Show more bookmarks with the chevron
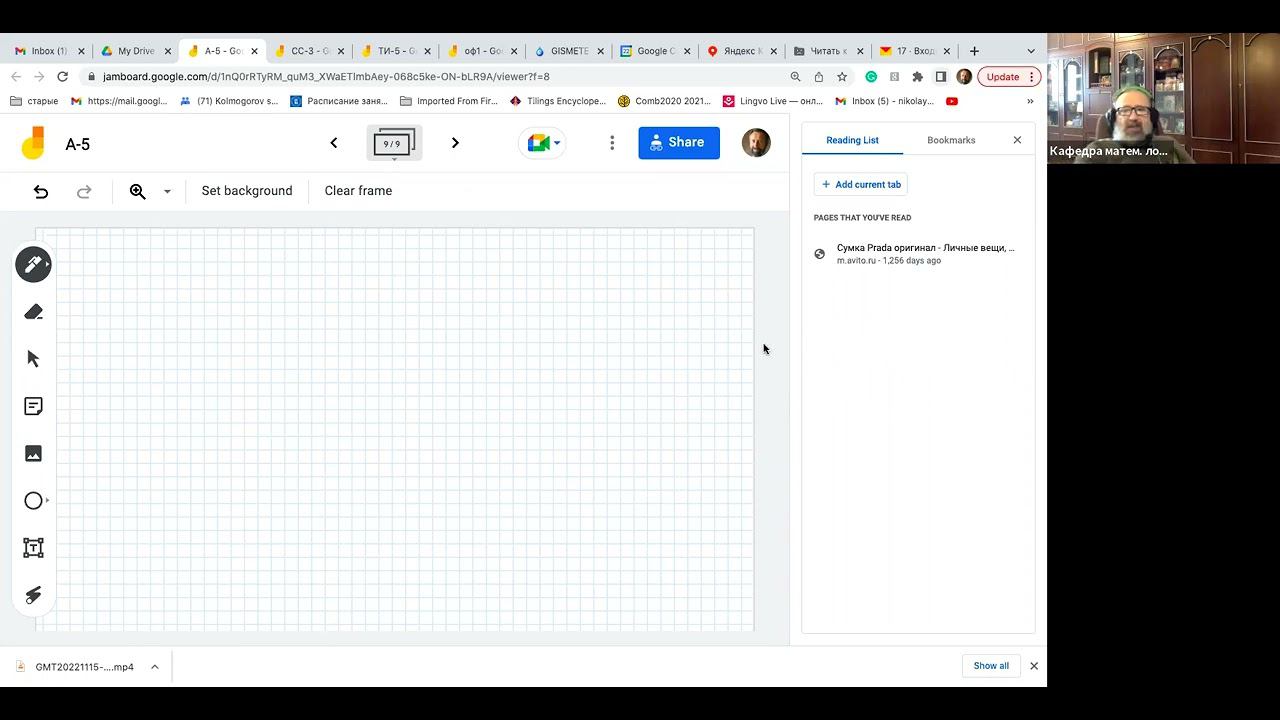Image resolution: width=1280 pixels, height=720 pixels. 1030,101
